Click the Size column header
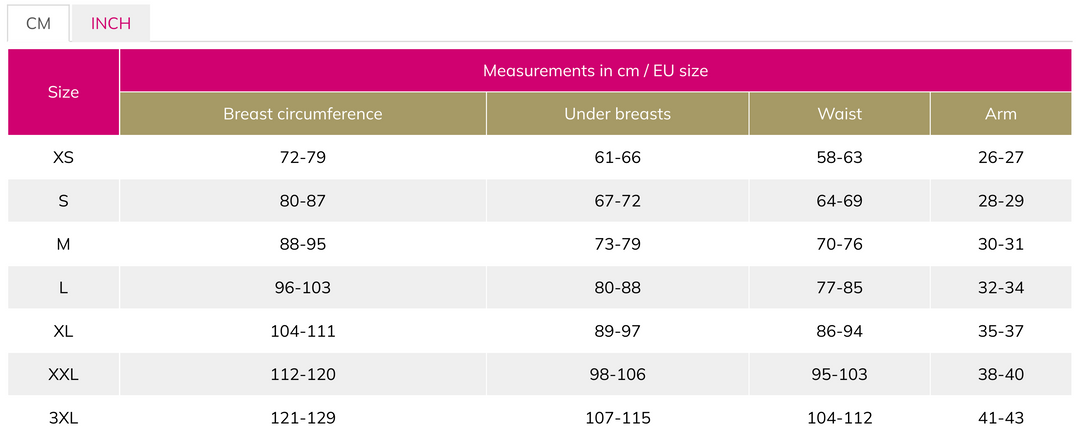Viewport: 1080px width, 440px height. 63,92
